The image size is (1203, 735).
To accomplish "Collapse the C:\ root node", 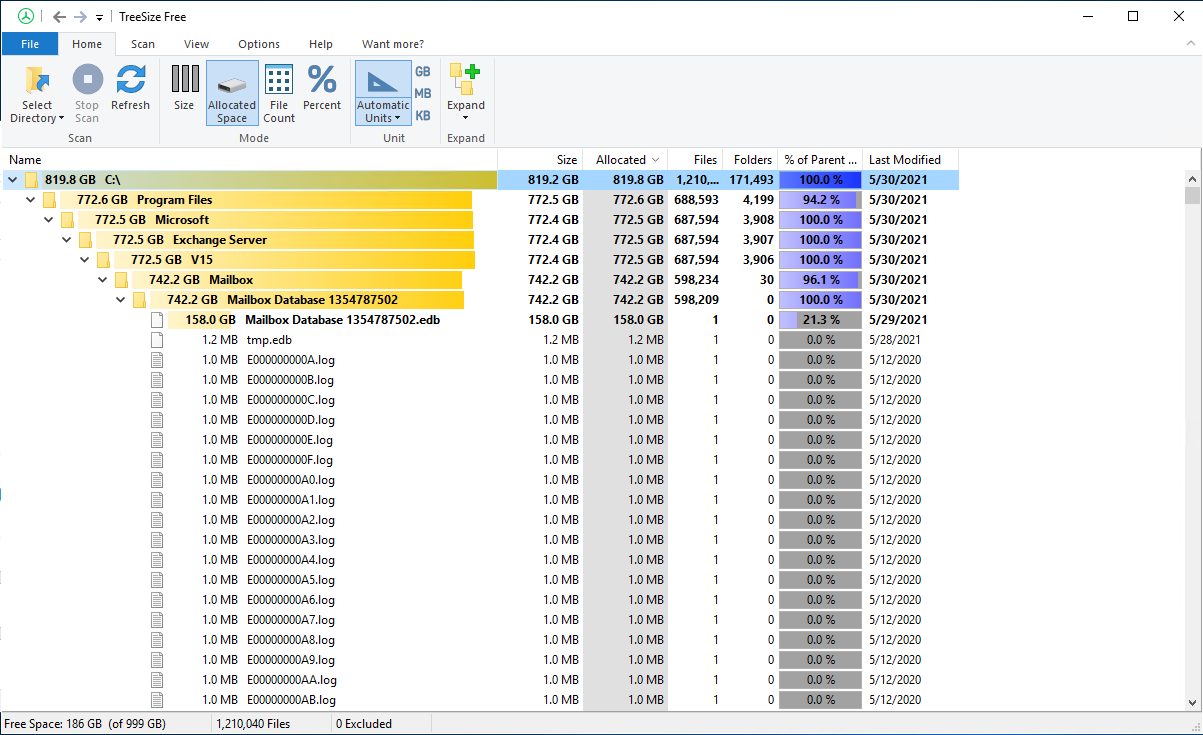I will click(x=13, y=180).
